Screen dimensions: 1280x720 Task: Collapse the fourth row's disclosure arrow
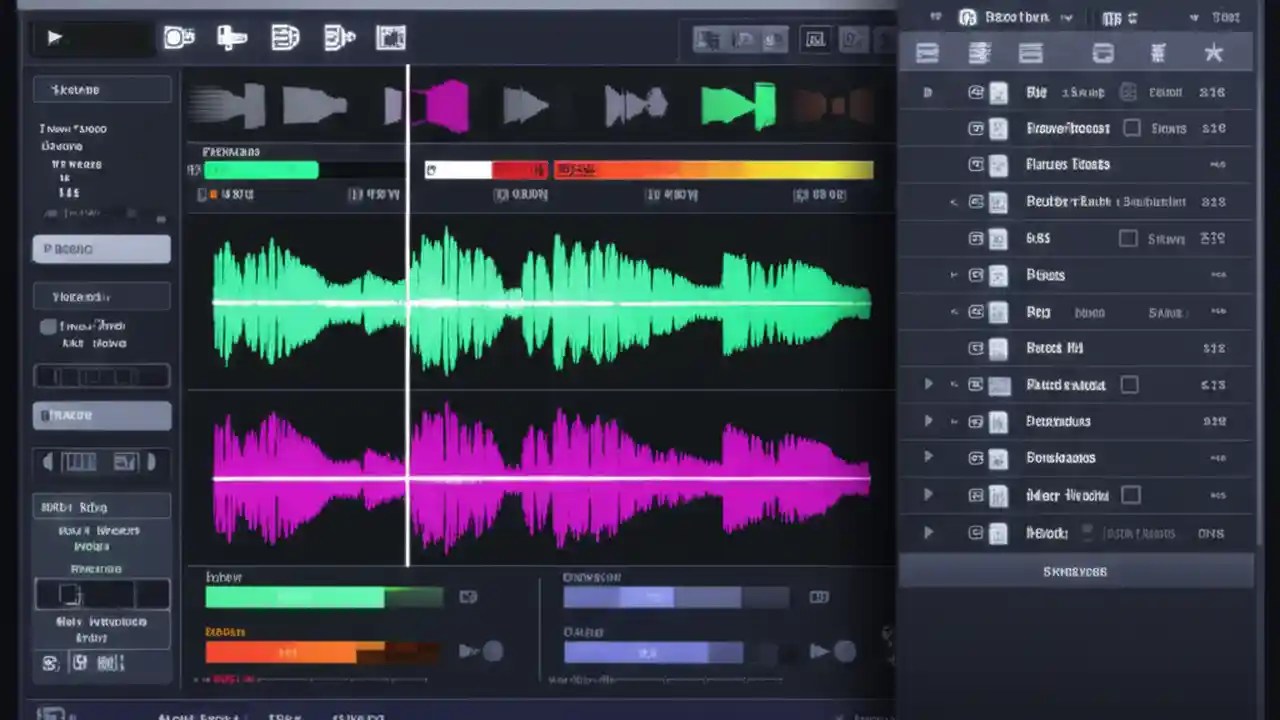(953, 201)
